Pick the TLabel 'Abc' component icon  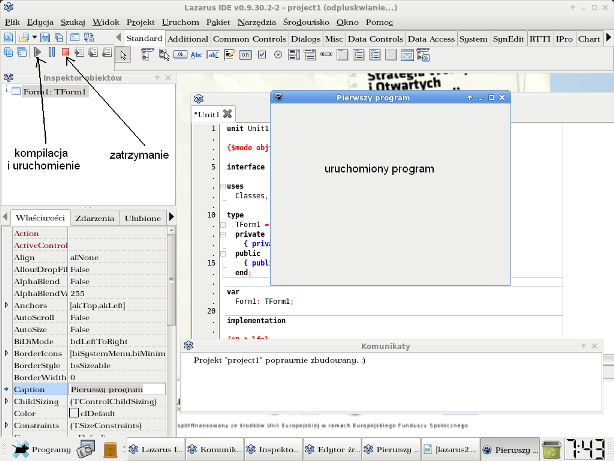click(x=196, y=55)
